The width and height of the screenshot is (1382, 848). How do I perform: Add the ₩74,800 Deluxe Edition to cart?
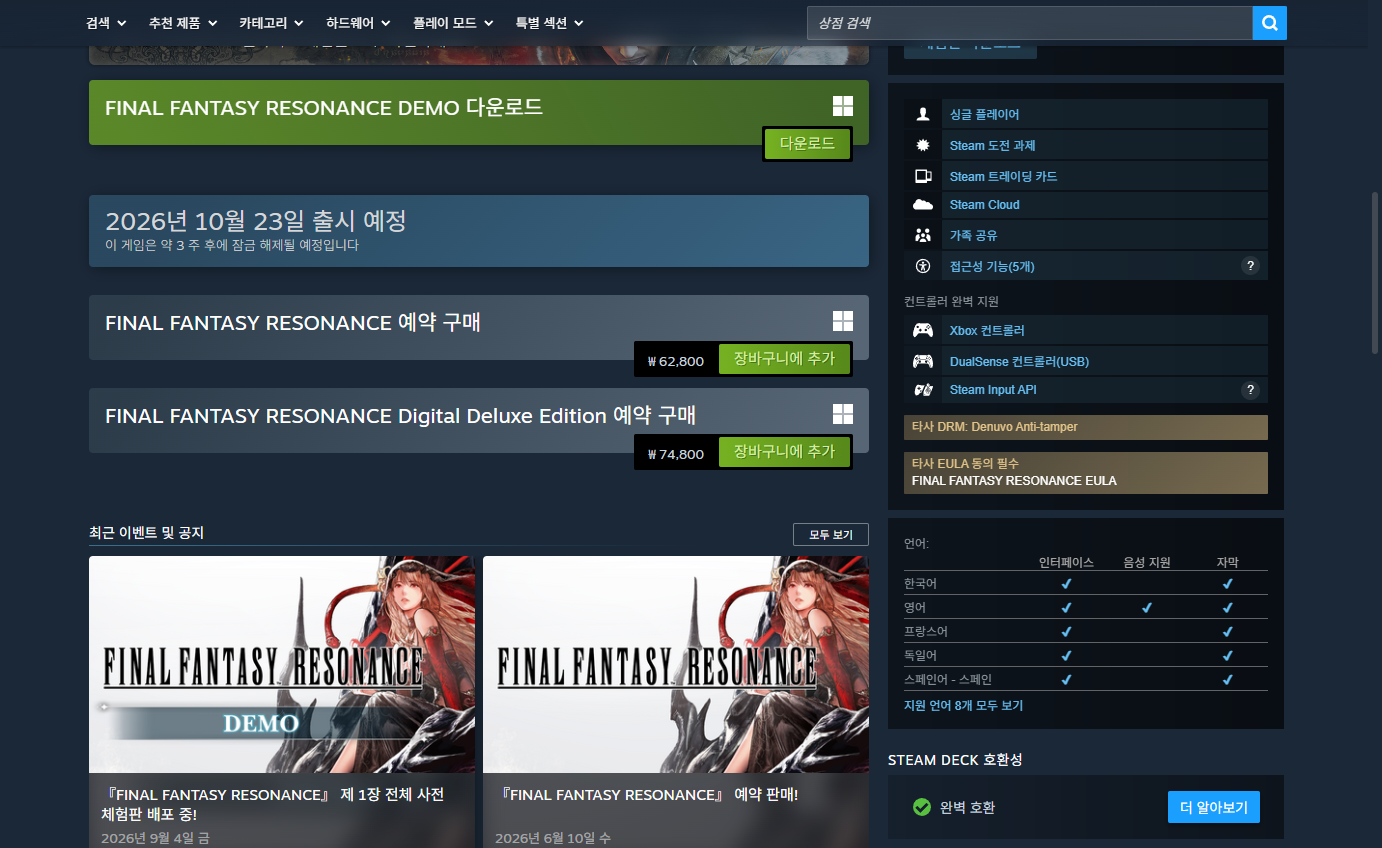pos(784,452)
